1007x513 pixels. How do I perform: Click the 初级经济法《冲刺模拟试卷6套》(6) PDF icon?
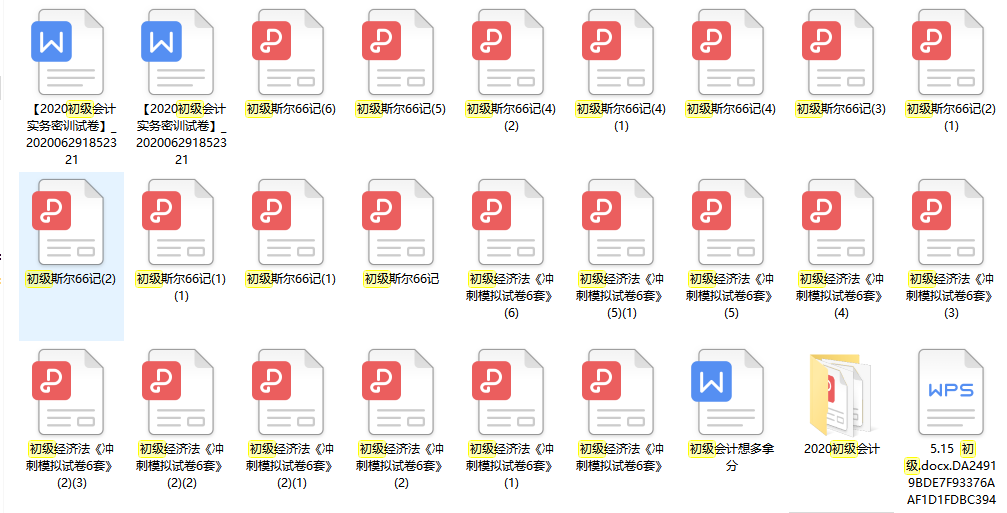click(507, 222)
